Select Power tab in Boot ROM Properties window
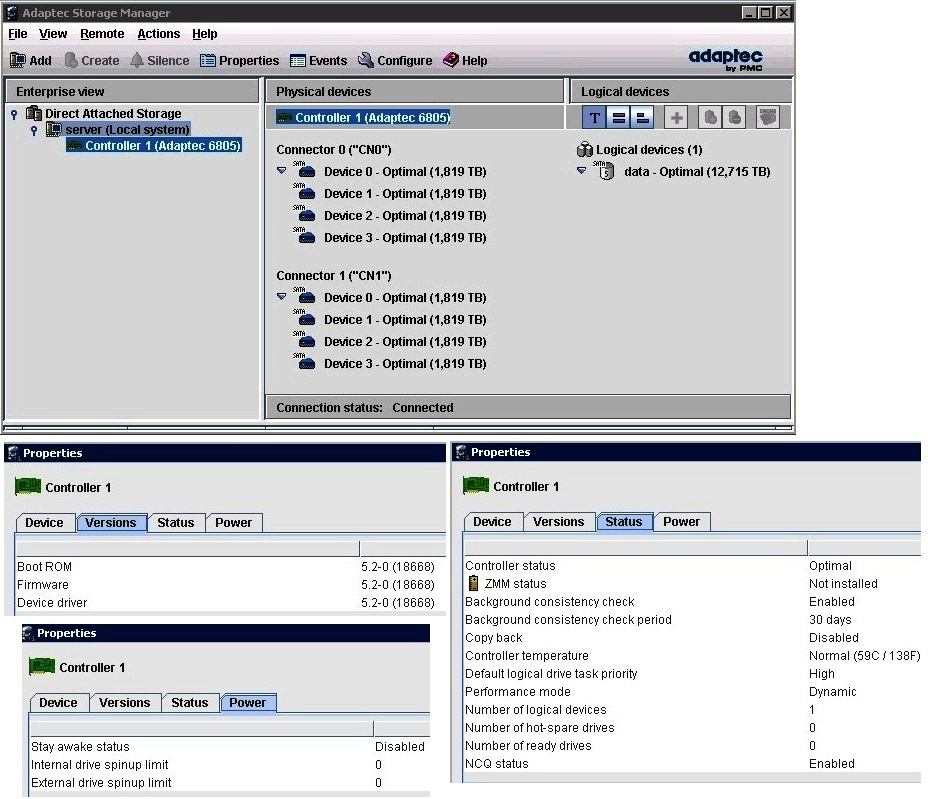Viewport: 928px width, 799px height. pyautogui.click(x=234, y=523)
